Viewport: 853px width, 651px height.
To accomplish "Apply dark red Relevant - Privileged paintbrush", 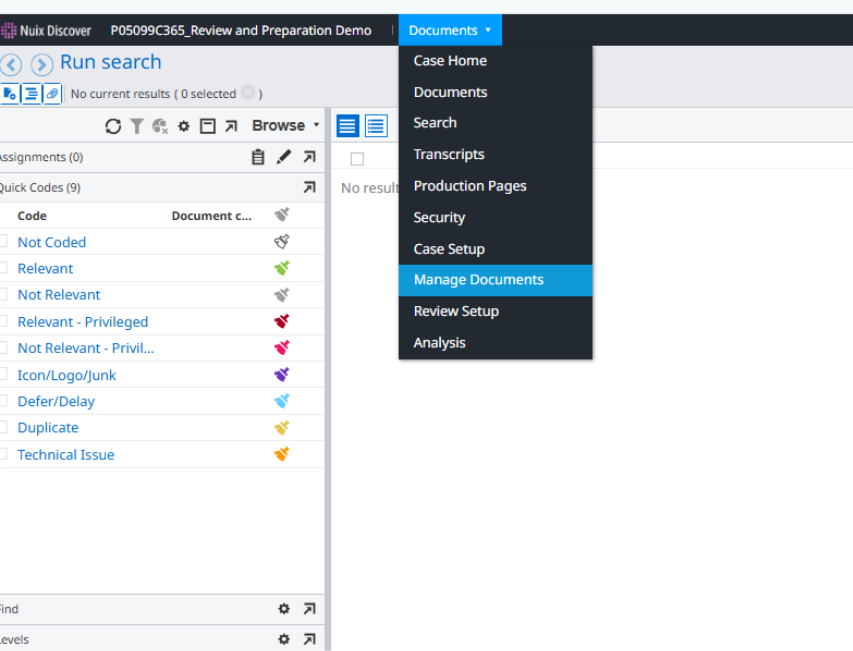I will coord(282,321).
